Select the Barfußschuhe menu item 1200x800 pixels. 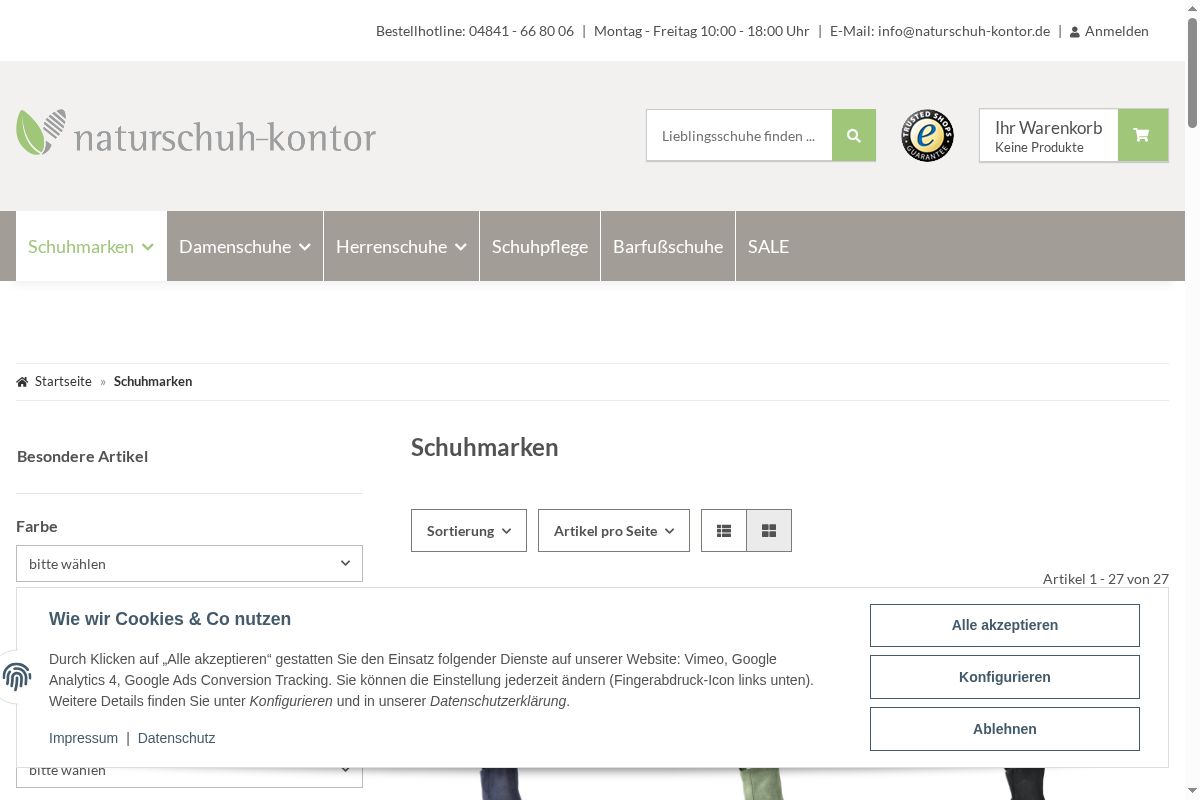point(667,247)
